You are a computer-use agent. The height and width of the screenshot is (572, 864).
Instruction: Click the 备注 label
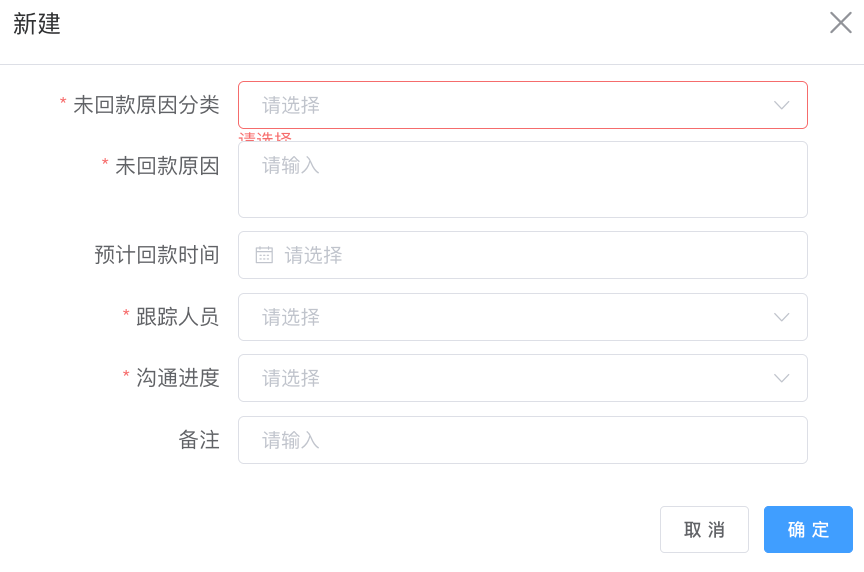coord(199,440)
